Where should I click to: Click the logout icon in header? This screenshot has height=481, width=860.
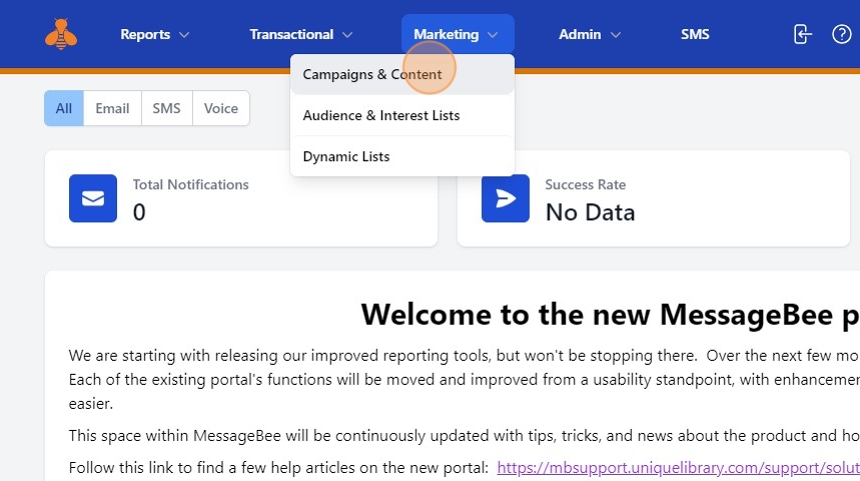[802, 34]
